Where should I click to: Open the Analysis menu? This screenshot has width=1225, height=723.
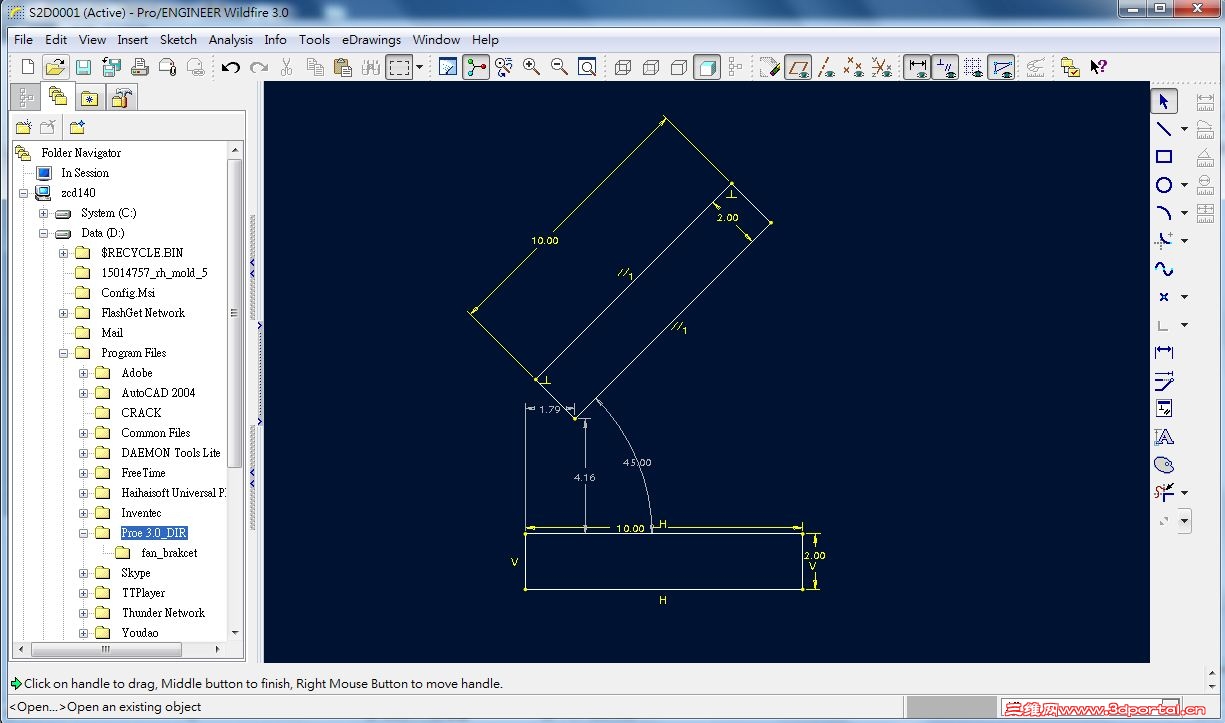[231, 40]
